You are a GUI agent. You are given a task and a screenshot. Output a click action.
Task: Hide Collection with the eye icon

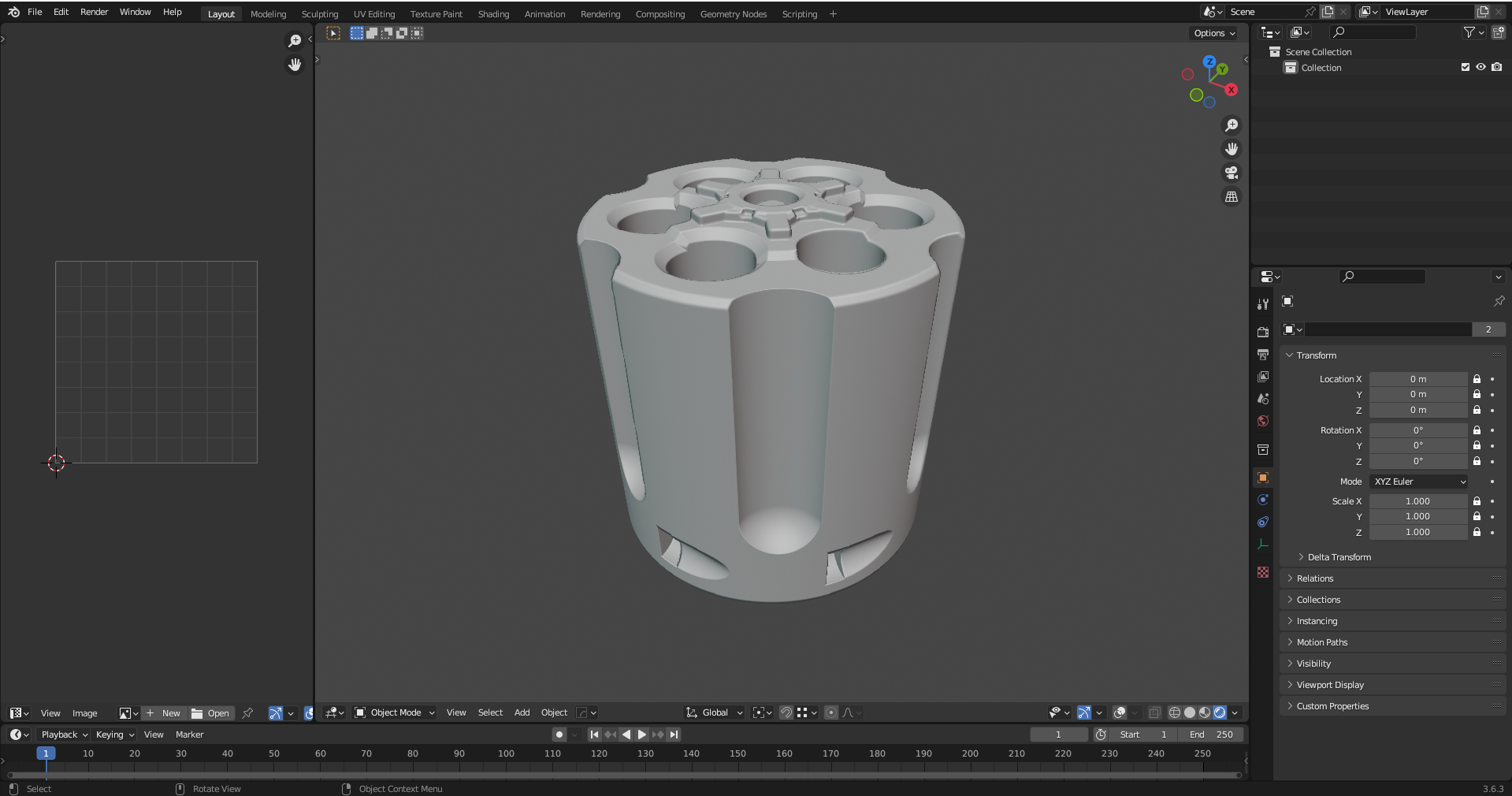click(1480, 68)
